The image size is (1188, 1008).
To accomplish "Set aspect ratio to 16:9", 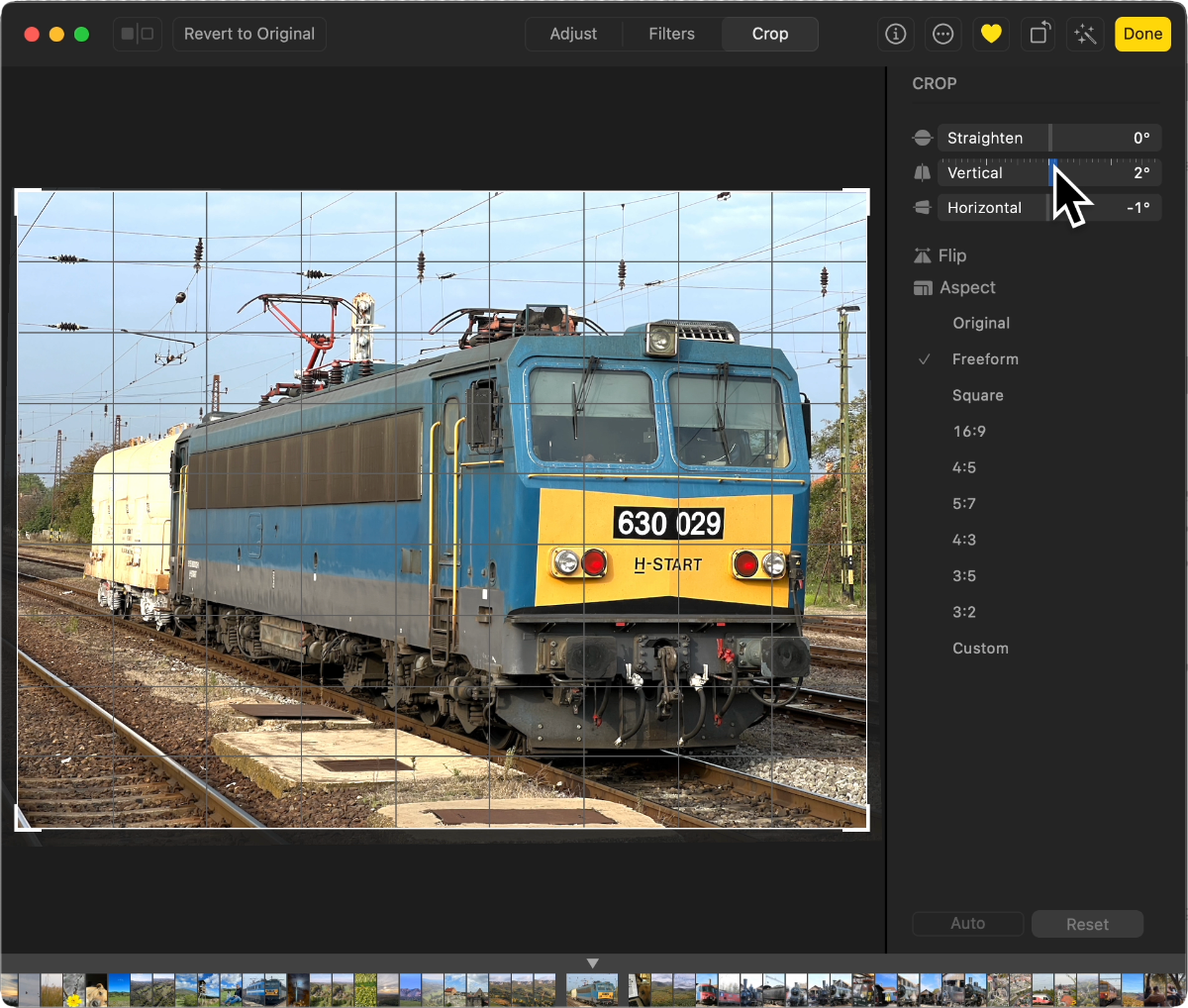I will pos(969,432).
